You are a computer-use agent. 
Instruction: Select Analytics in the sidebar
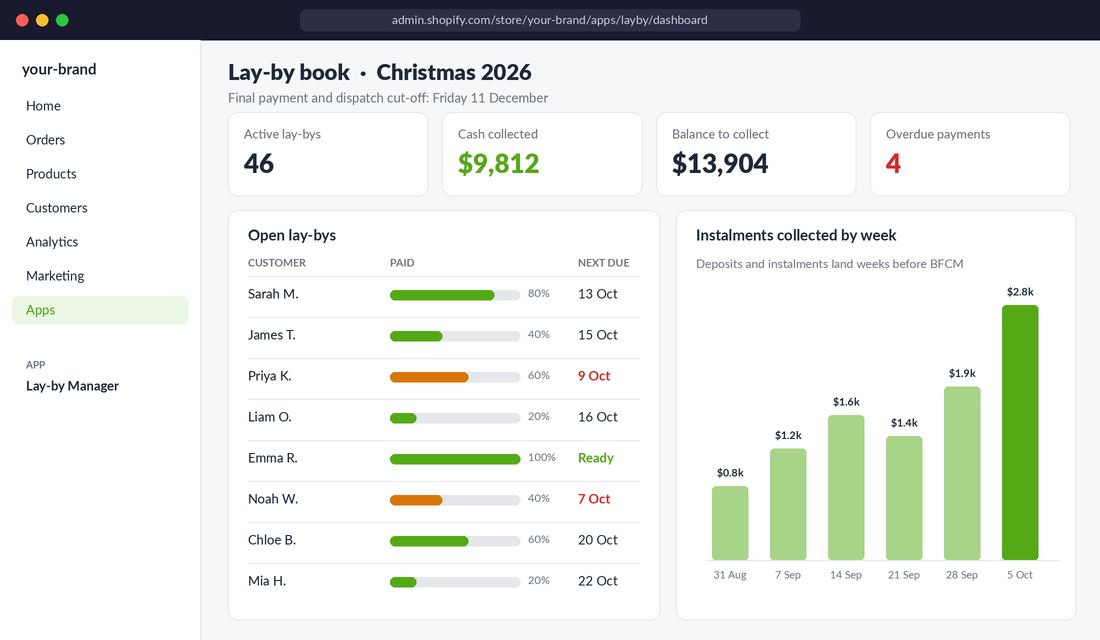(x=52, y=242)
